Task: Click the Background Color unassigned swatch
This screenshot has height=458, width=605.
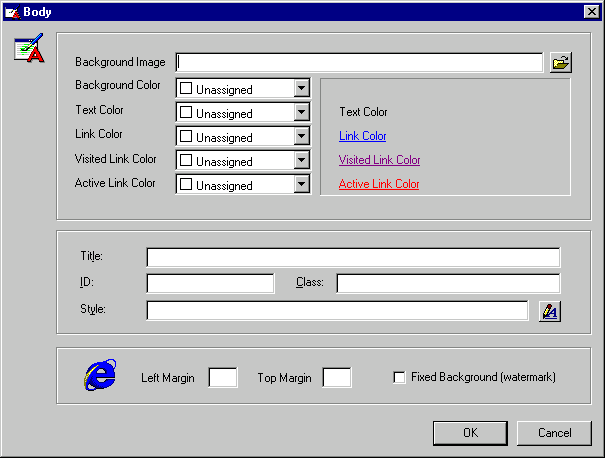Action: click(186, 89)
